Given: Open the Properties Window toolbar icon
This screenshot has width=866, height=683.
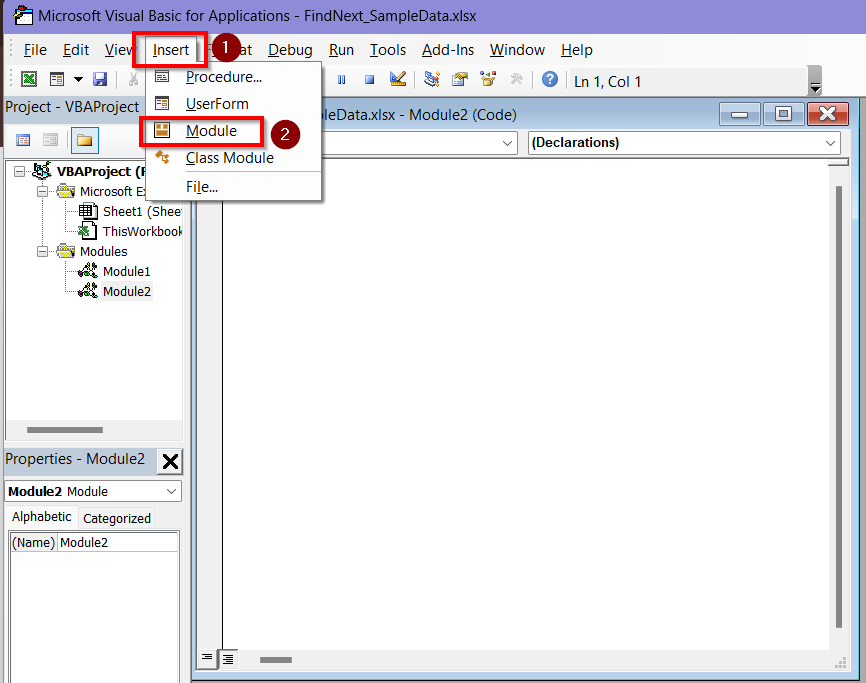Looking at the screenshot, I should click(x=460, y=81).
